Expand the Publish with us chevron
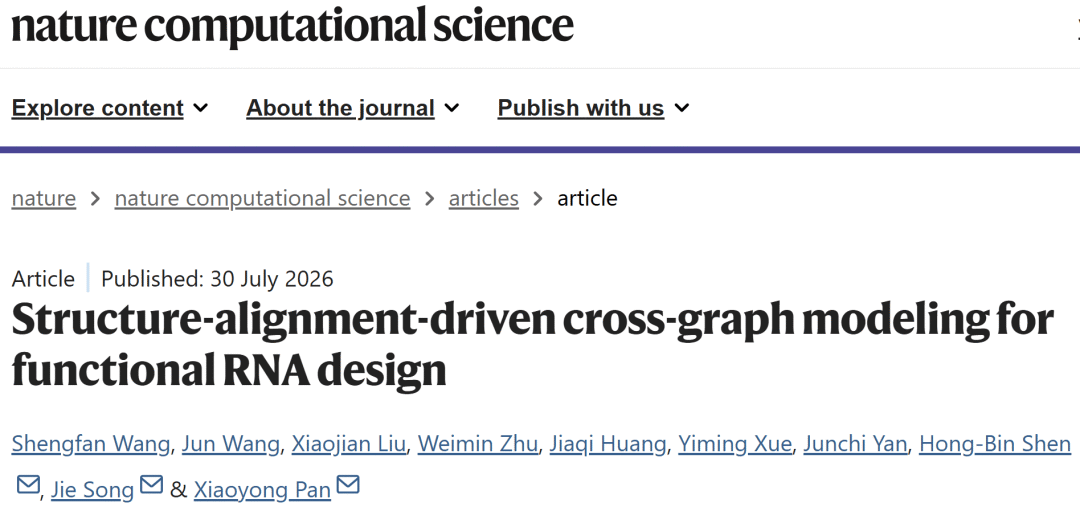This screenshot has width=1080, height=511. click(x=681, y=108)
